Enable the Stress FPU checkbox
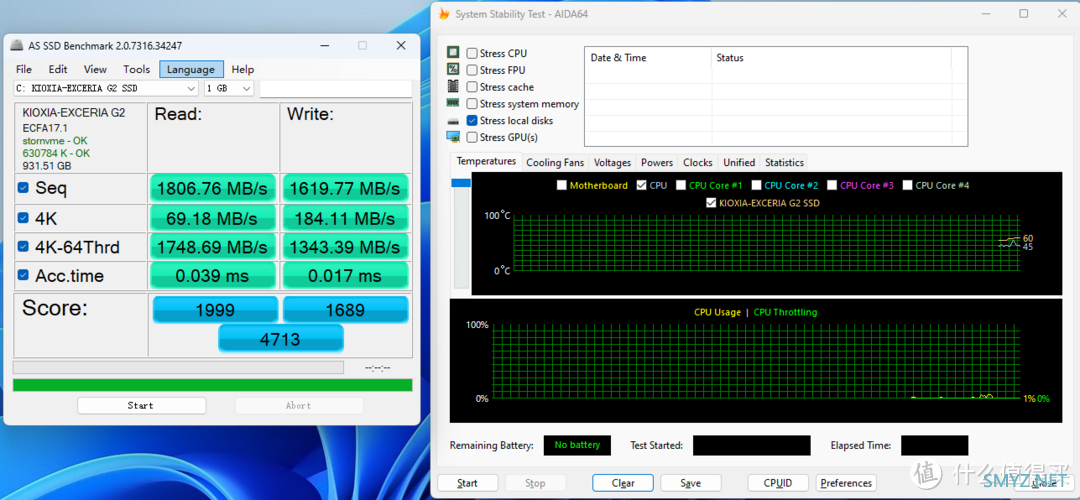1080x500 pixels. [x=472, y=70]
